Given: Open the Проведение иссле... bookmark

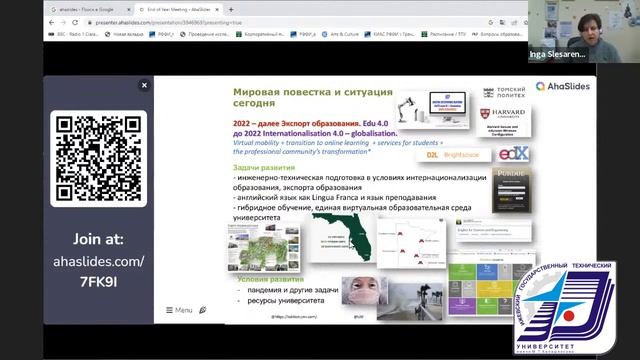Looking at the screenshot, I should tap(205, 34).
